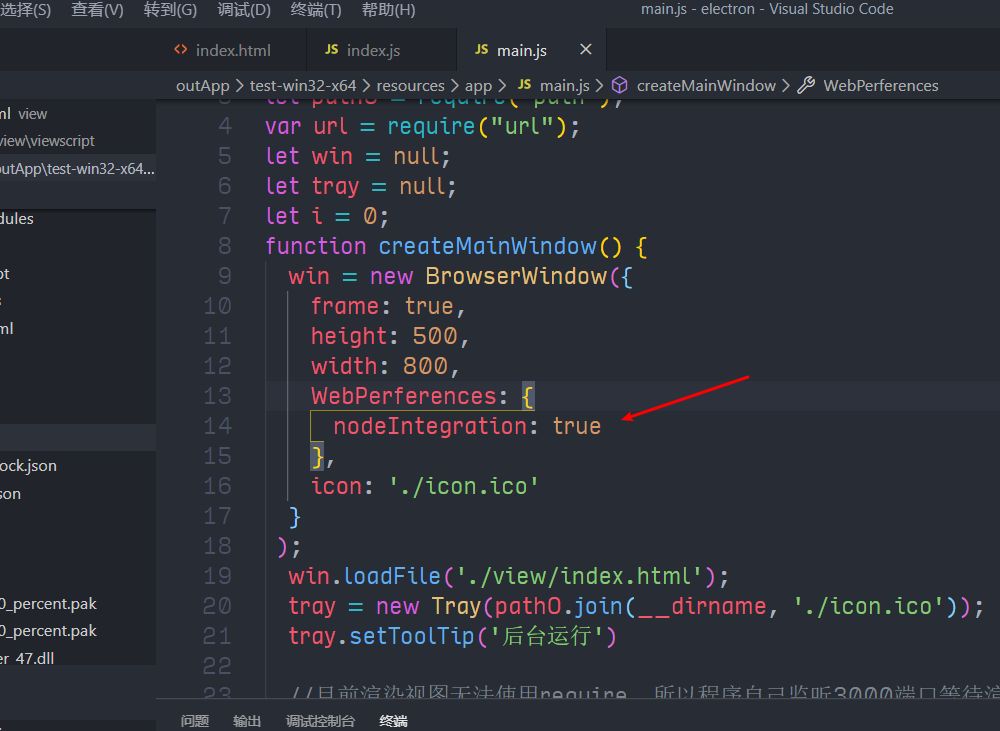This screenshot has width=1000, height=731.
Task: Click the JS icon on main.js tab
Action: pyautogui.click(x=482, y=50)
